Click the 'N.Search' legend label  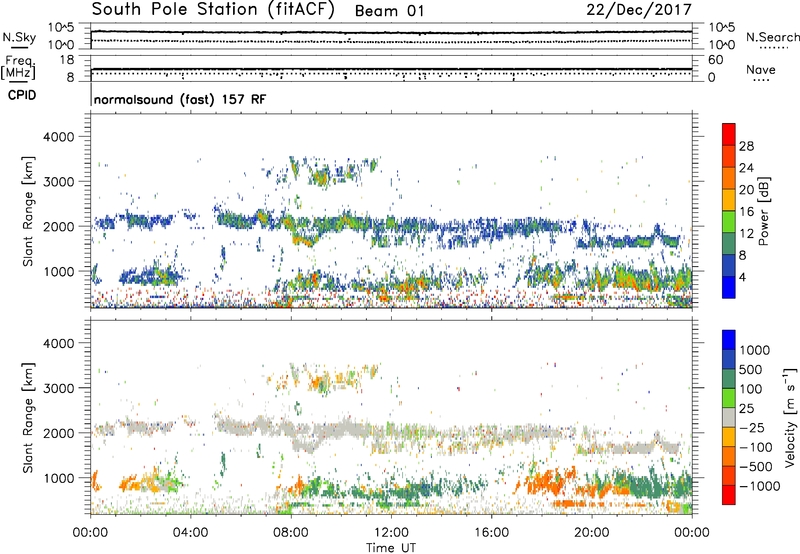772,37
